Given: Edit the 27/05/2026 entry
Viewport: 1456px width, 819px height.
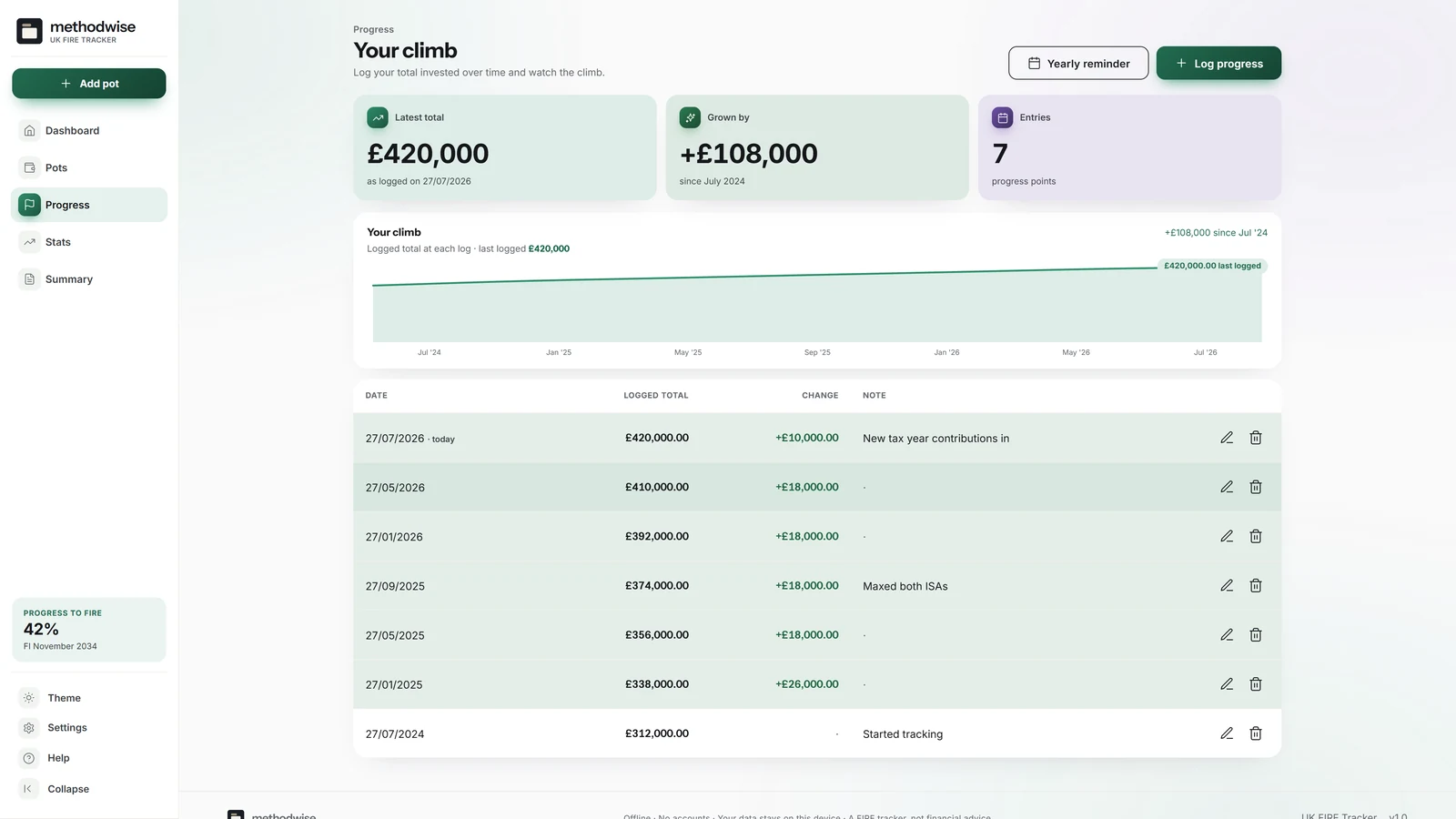Looking at the screenshot, I should coord(1227,487).
